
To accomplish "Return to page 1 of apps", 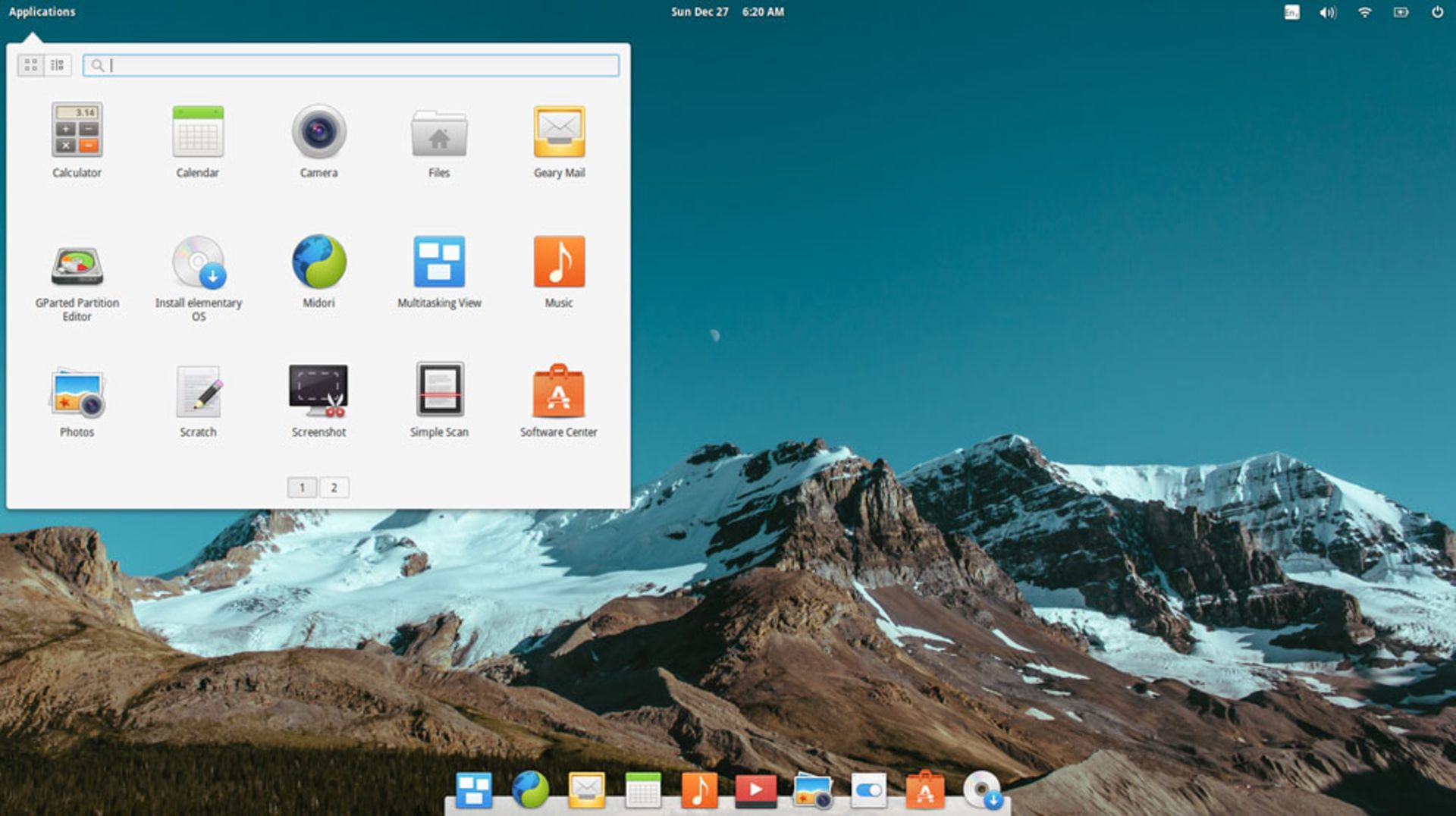I will click(302, 487).
